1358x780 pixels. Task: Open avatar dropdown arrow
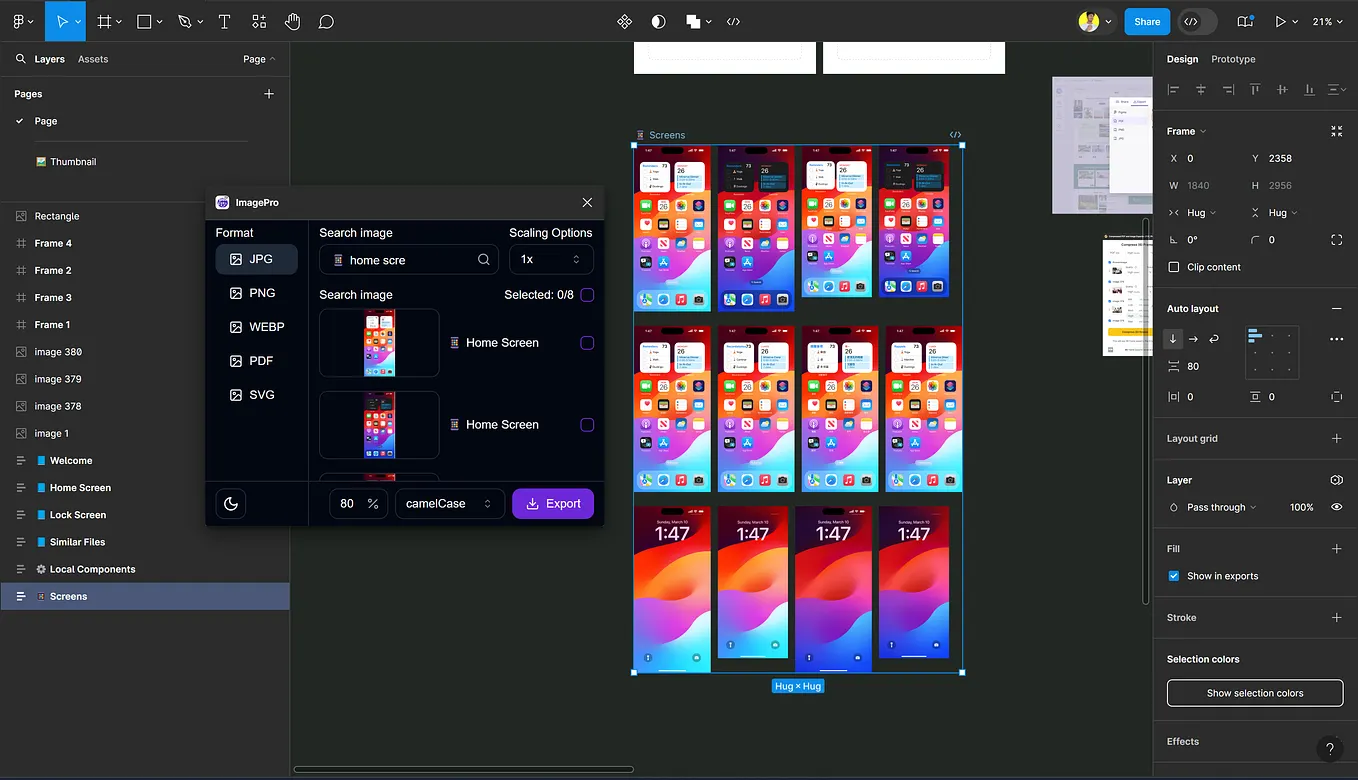[x=1108, y=22]
